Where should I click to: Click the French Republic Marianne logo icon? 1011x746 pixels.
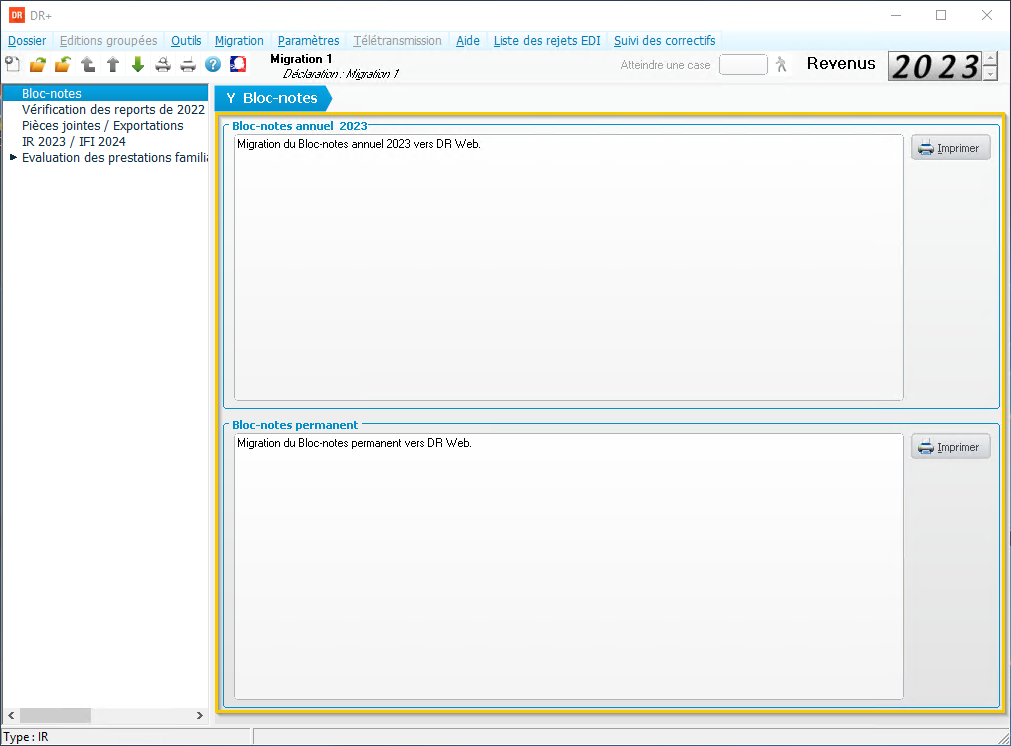pos(239,65)
